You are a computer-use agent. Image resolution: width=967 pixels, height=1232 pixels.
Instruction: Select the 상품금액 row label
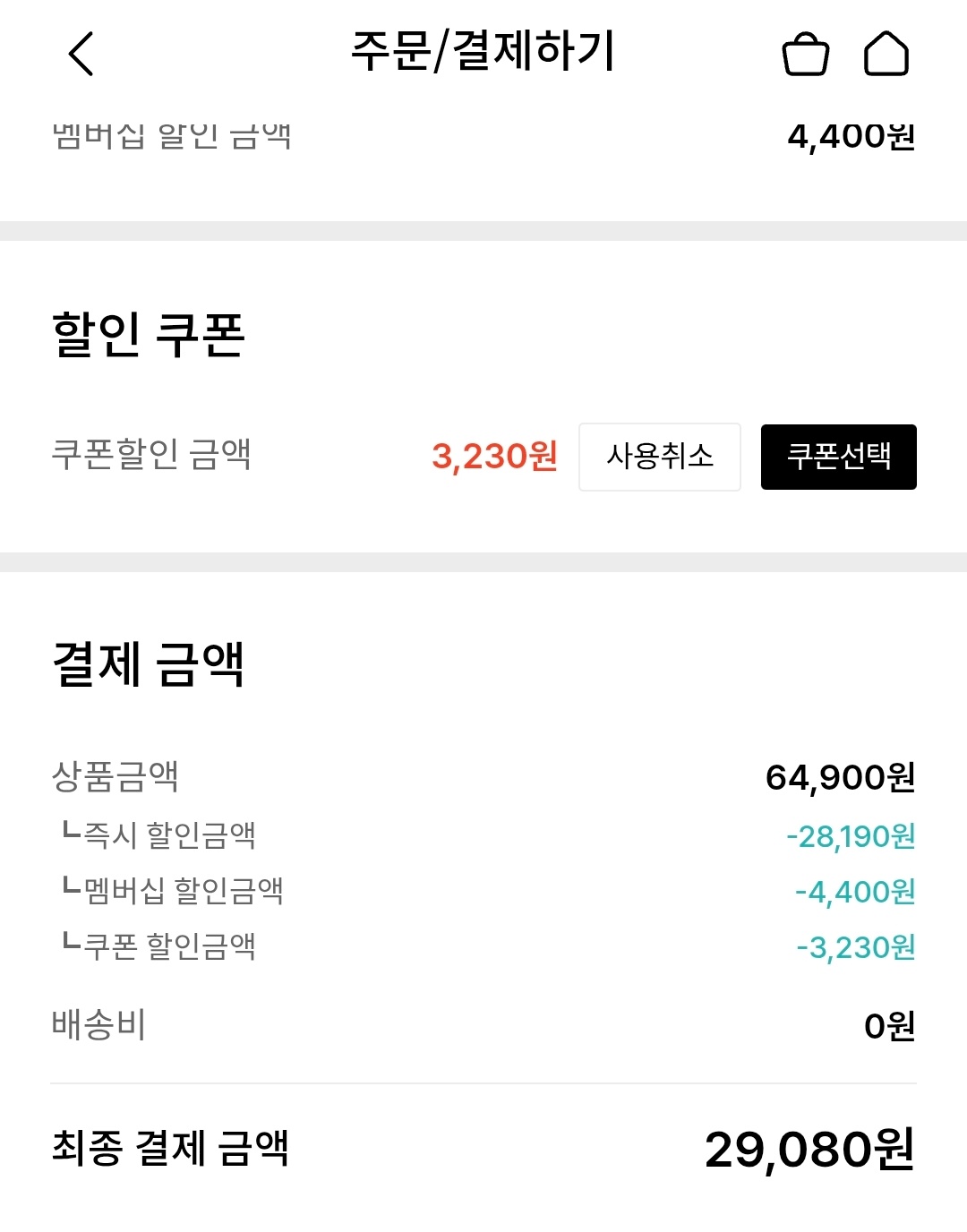tap(116, 776)
